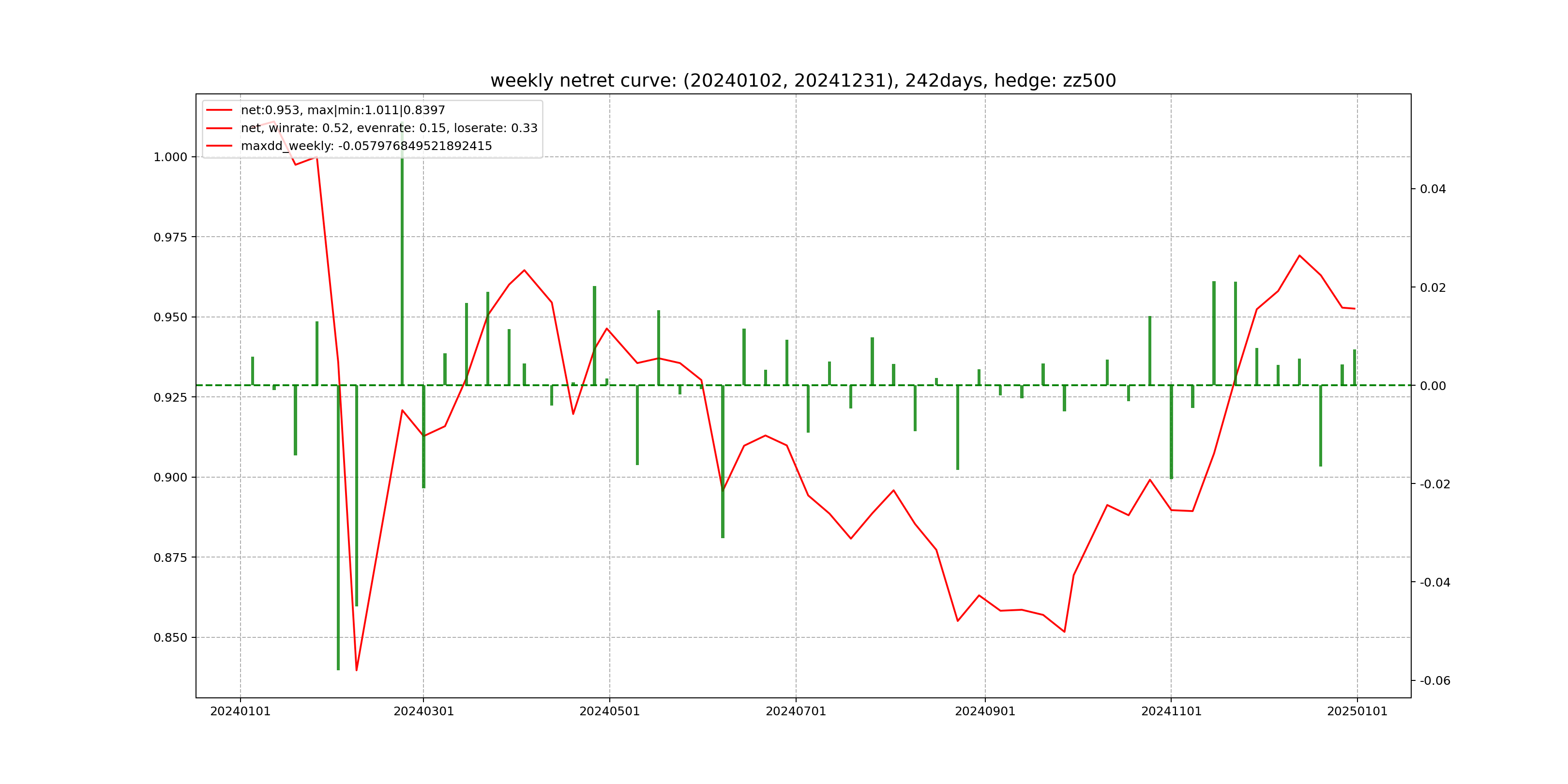Click the chart title text
The width and height of the screenshot is (1568, 784).
click(x=803, y=80)
